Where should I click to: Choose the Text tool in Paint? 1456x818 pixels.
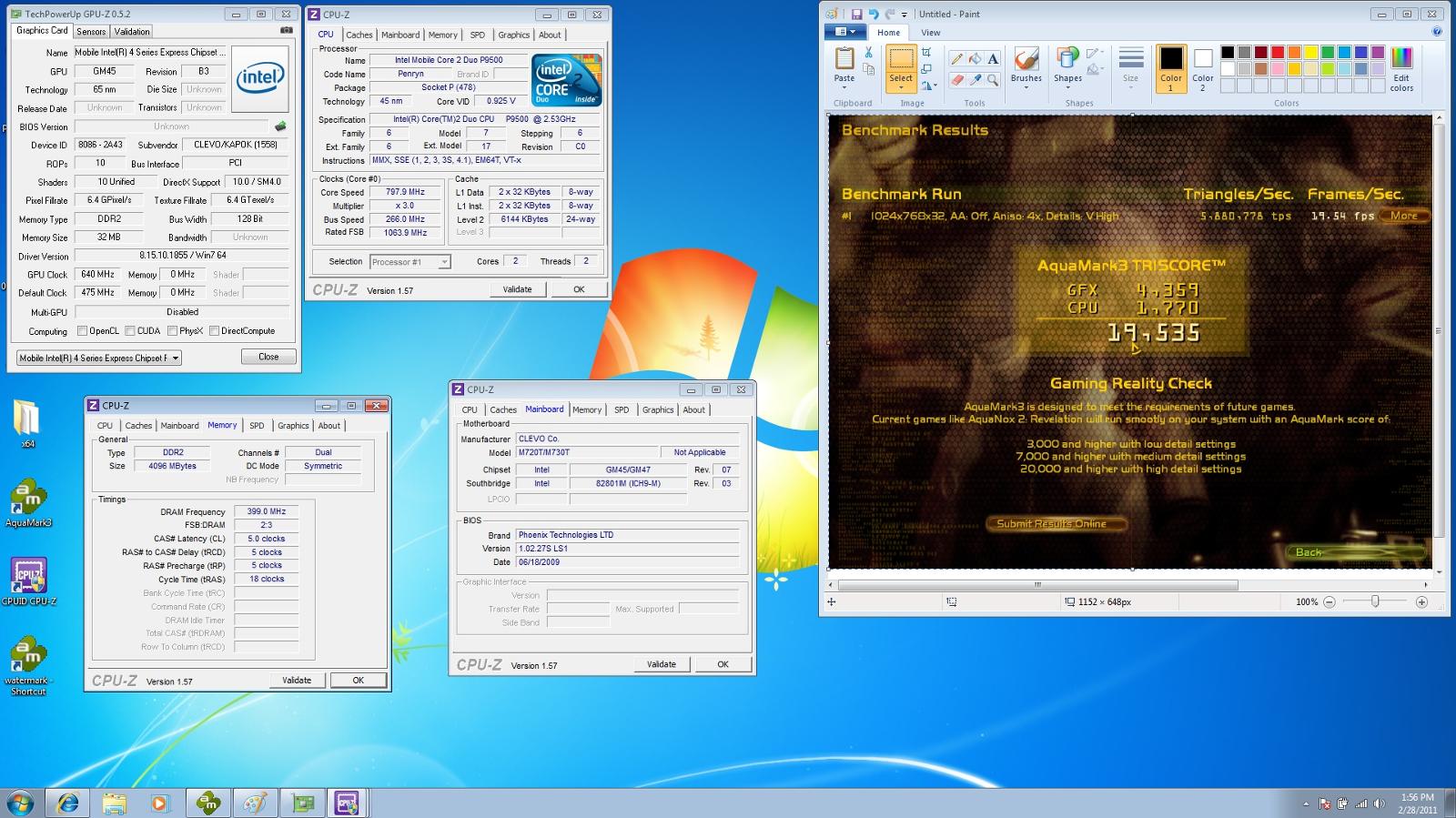coord(993,59)
